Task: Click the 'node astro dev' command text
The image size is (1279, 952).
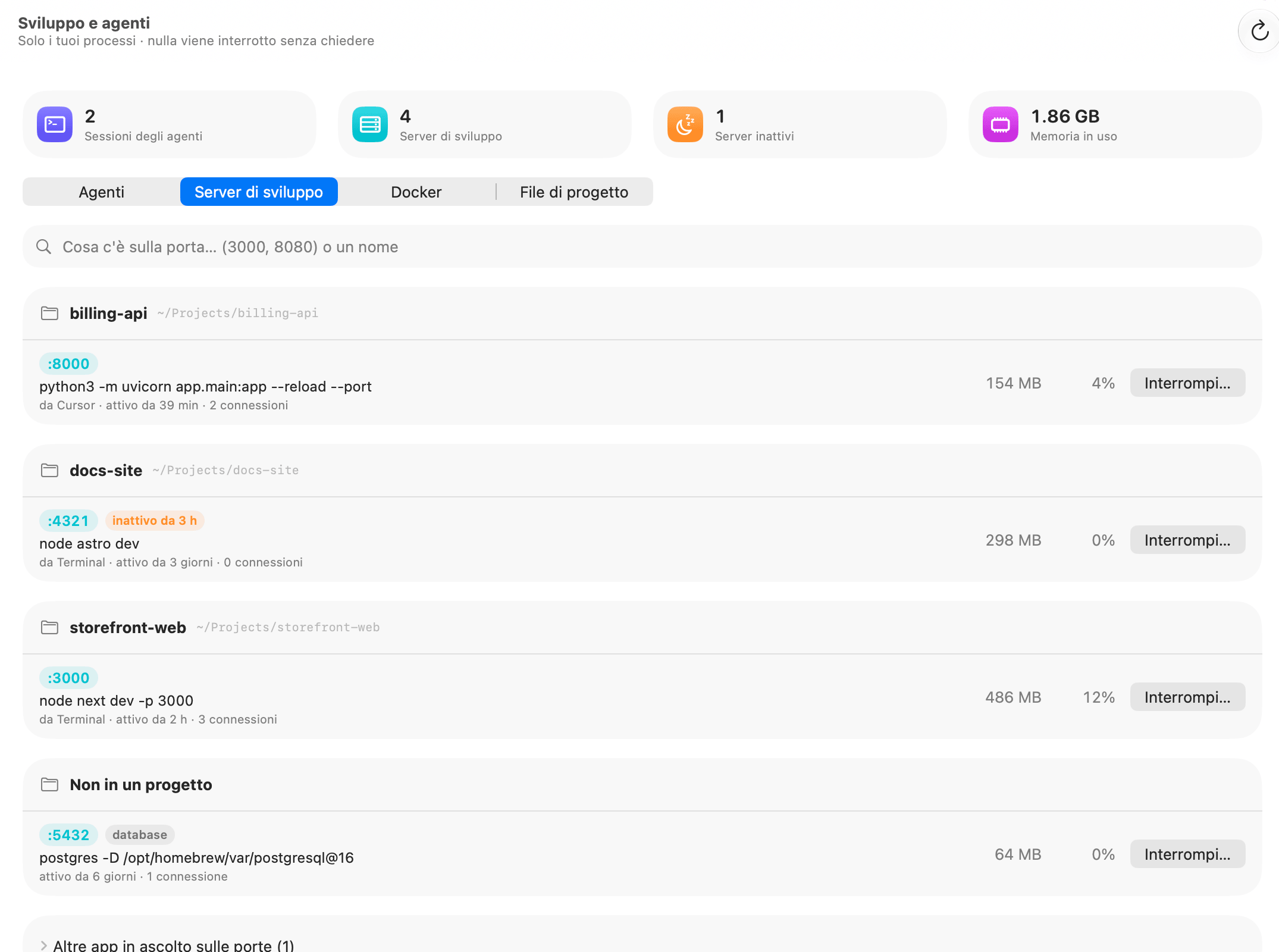Action: 89,543
